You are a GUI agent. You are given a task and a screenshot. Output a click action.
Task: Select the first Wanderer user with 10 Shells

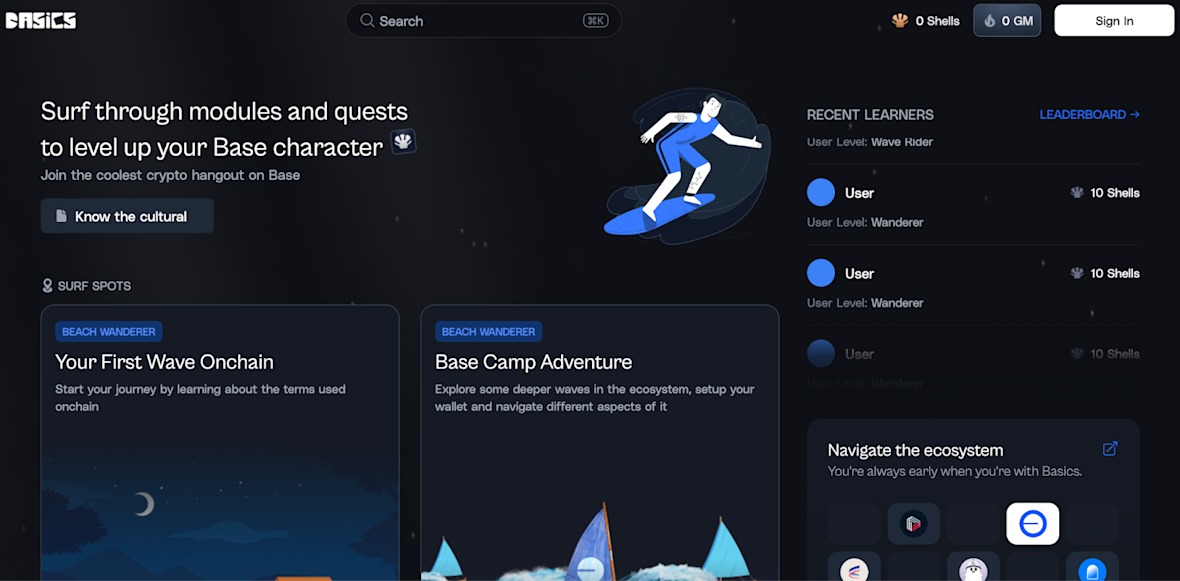[x=973, y=205]
